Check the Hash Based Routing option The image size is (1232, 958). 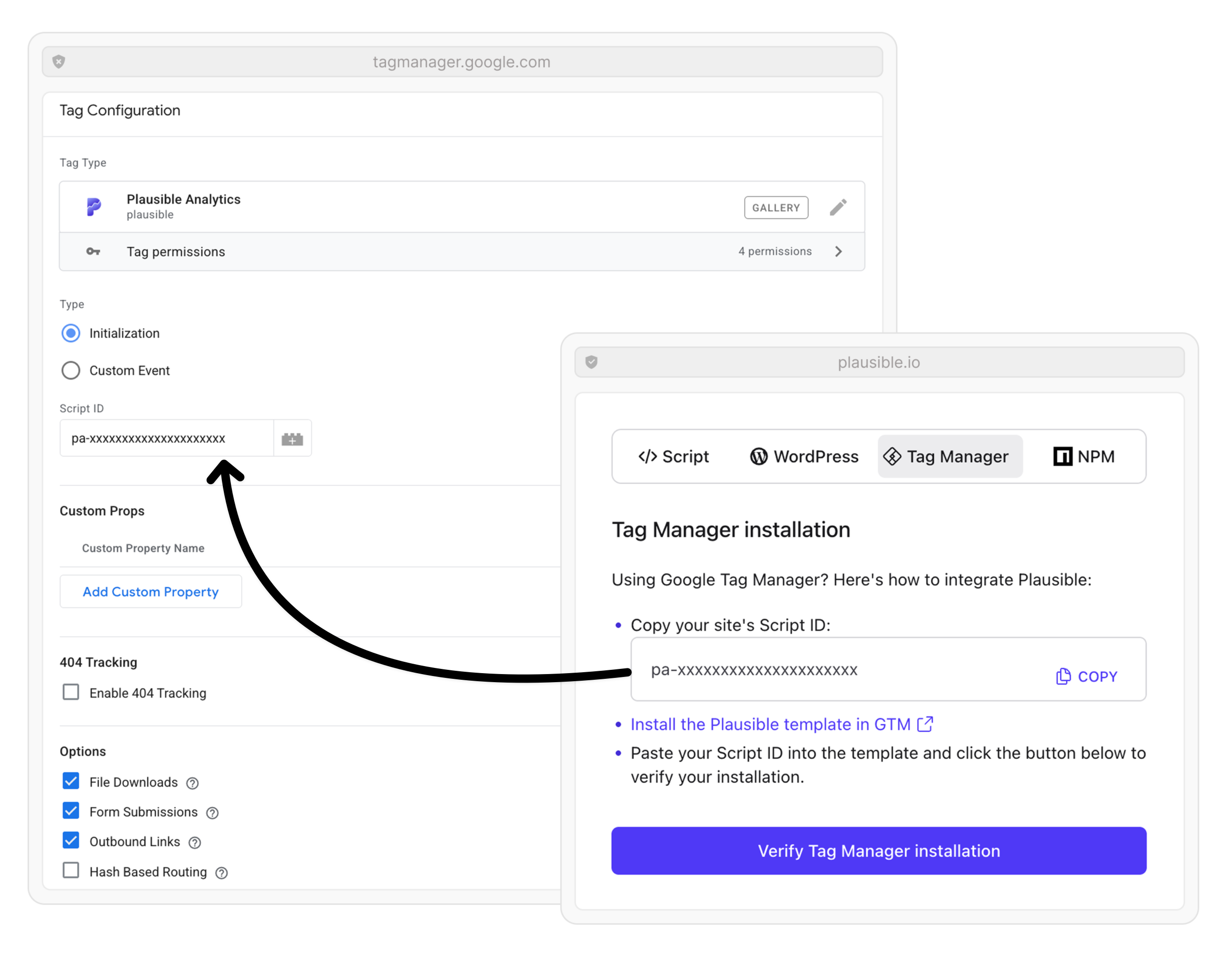71,871
